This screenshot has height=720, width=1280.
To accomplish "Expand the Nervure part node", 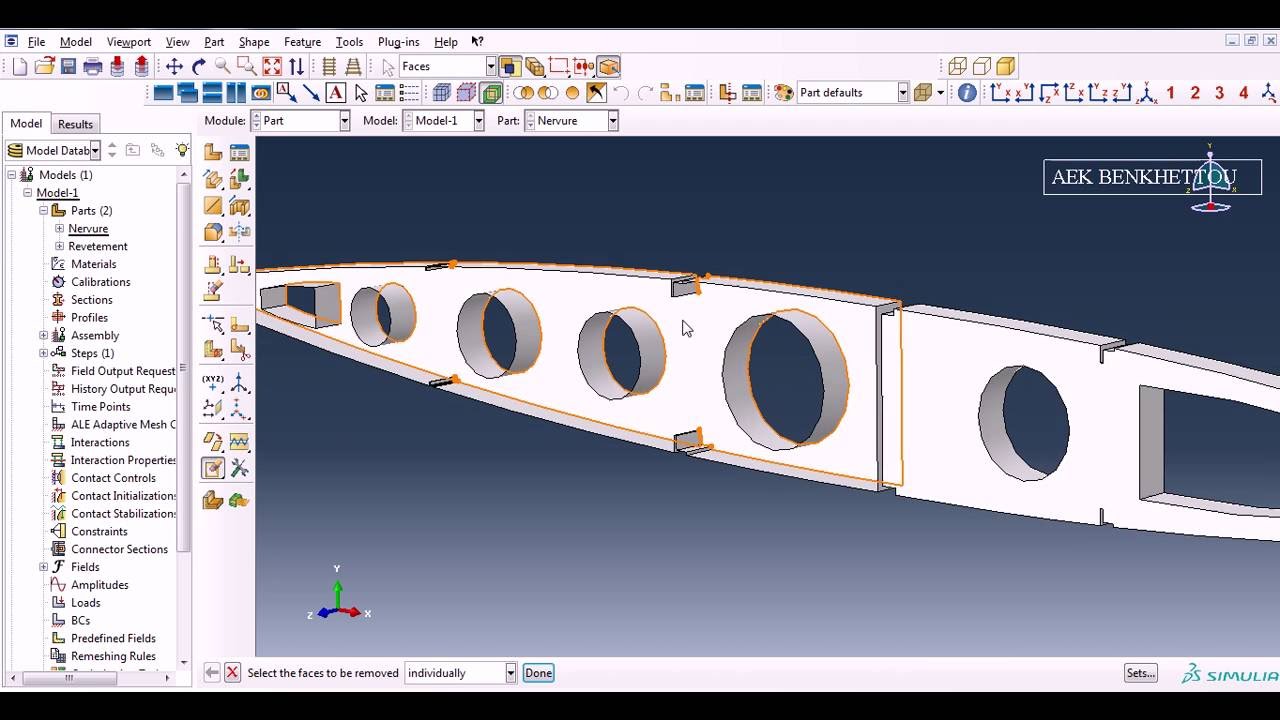I will coord(59,229).
